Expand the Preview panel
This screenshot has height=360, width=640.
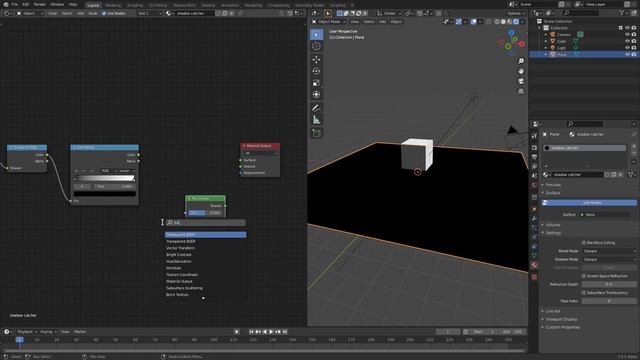[552, 185]
